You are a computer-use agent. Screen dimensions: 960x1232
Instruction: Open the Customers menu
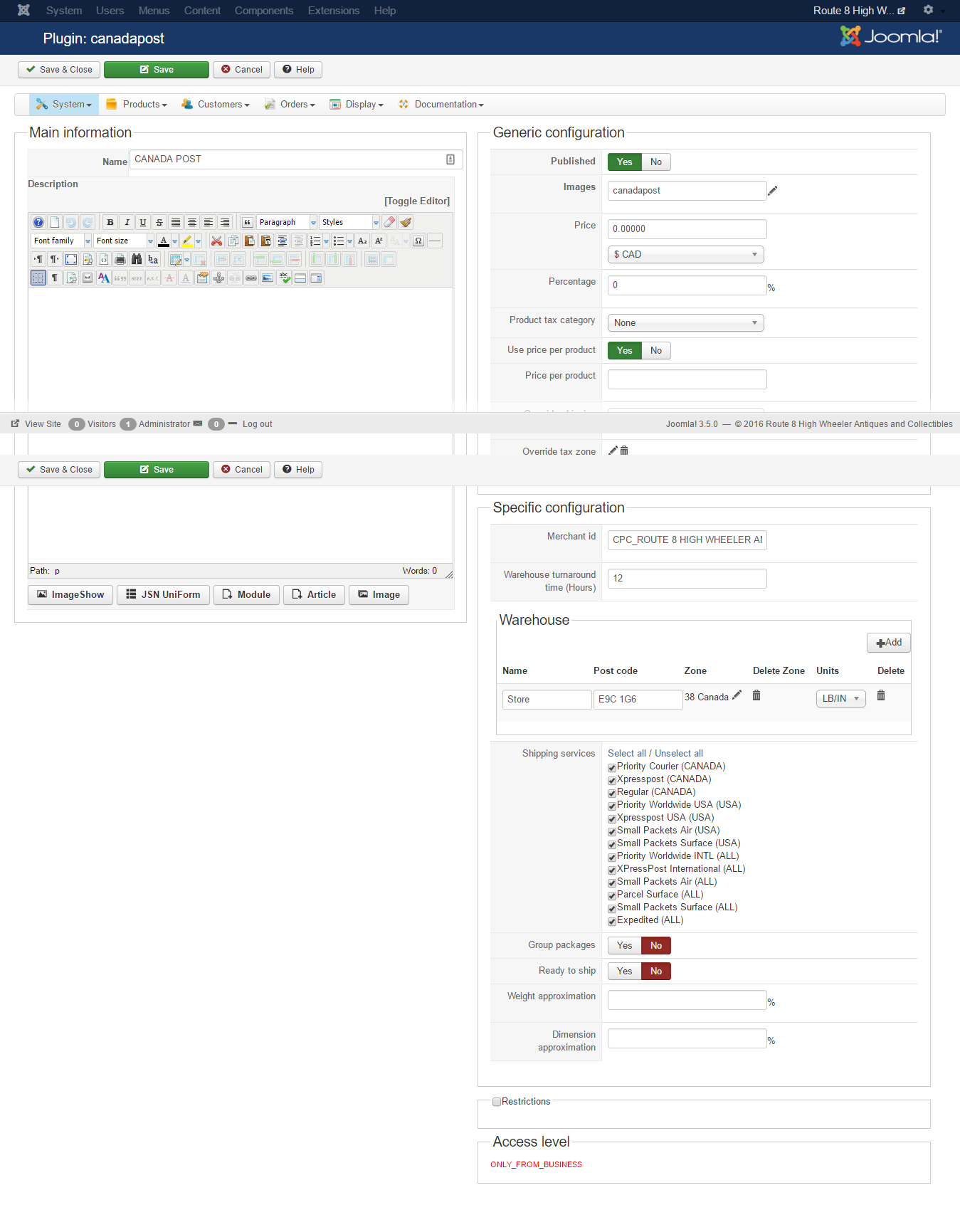coord(216,105)
